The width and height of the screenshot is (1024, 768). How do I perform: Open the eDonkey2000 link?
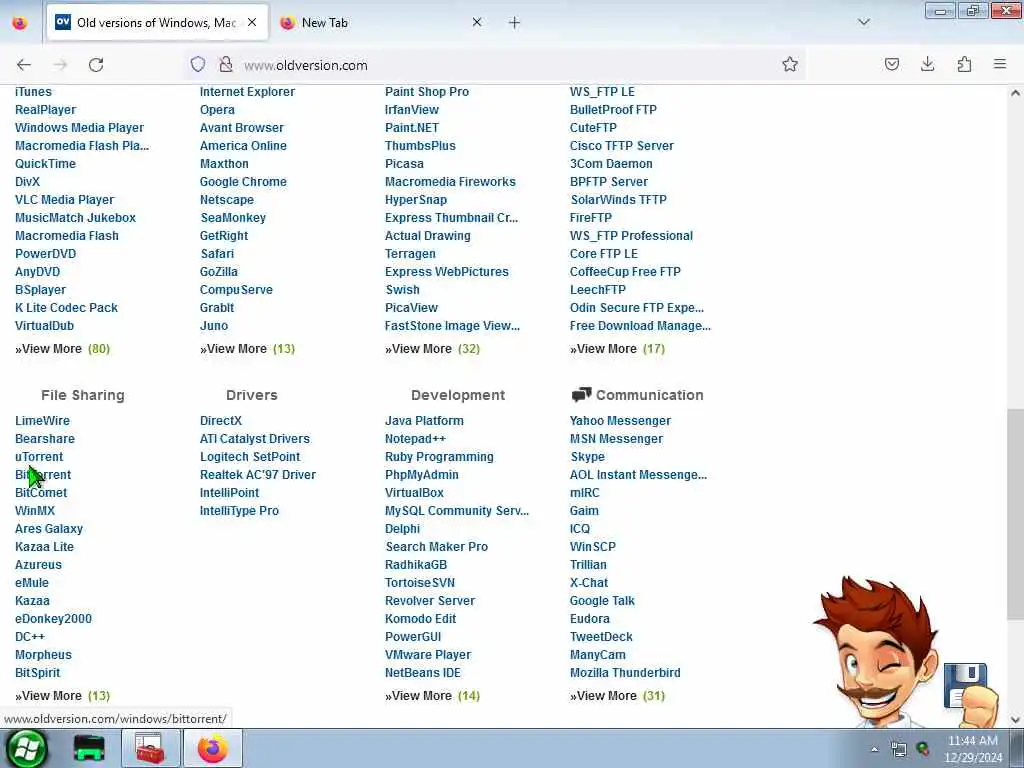click(53, 618)
